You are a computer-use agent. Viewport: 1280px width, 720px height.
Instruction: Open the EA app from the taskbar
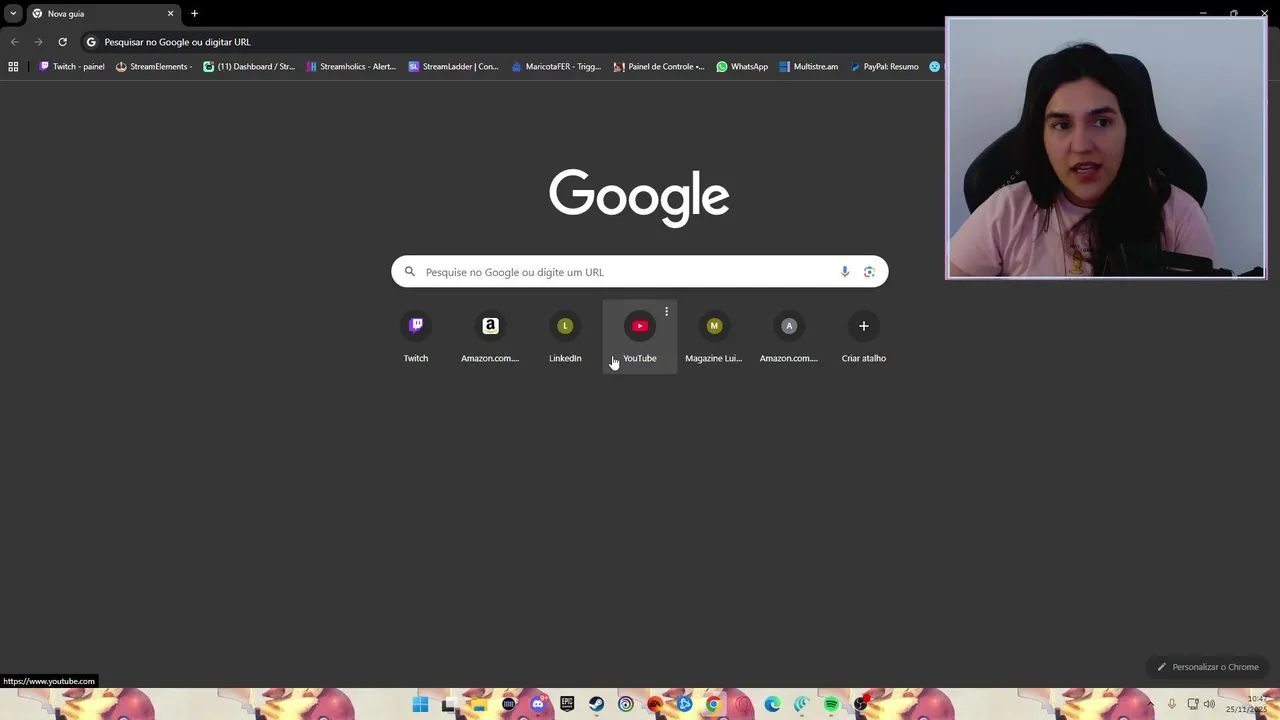click(x=655, y=704)
